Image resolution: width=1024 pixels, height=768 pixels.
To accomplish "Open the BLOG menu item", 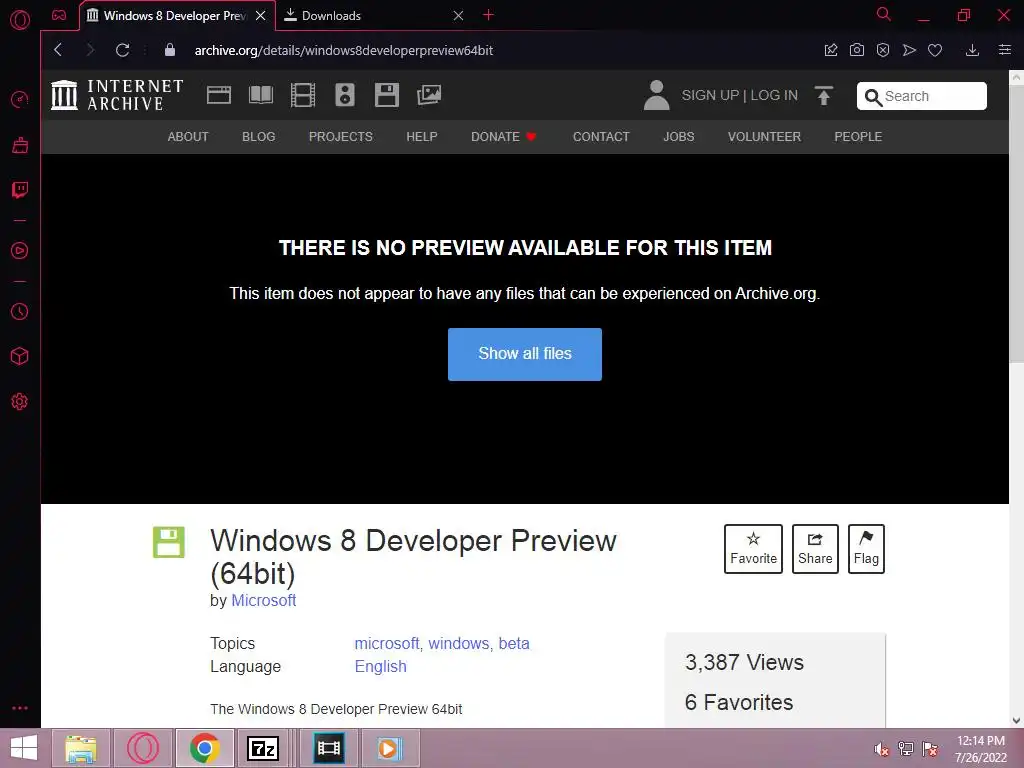I will (x=259, y=136).
